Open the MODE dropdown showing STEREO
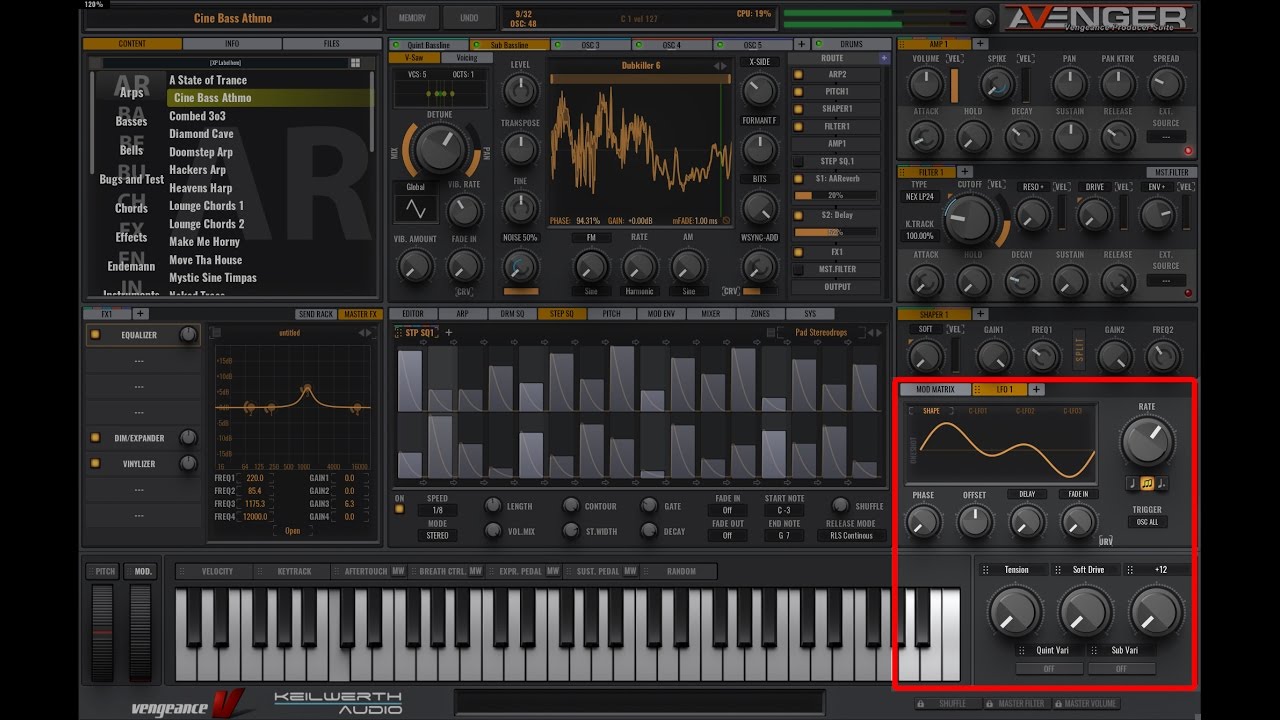1280x720 pixels. [438, 535]
